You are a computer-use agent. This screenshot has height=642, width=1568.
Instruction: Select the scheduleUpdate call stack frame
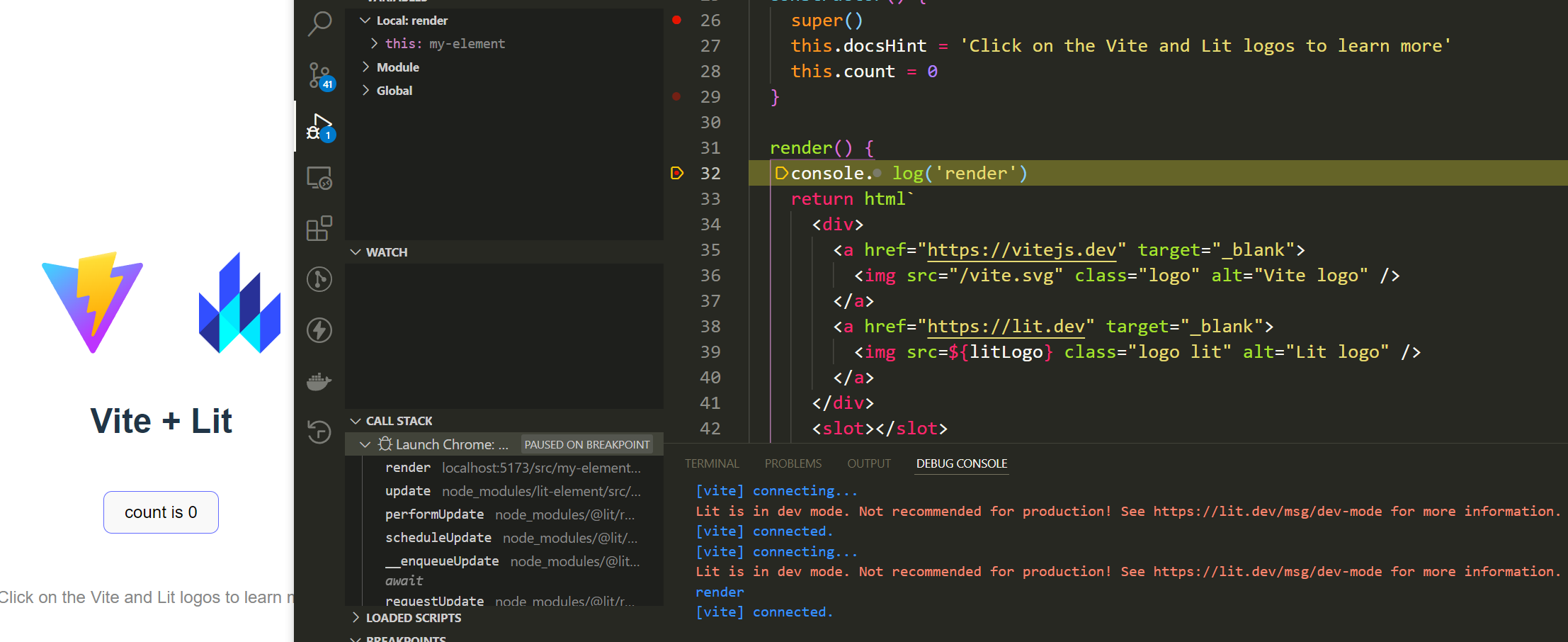click(504, 538)
